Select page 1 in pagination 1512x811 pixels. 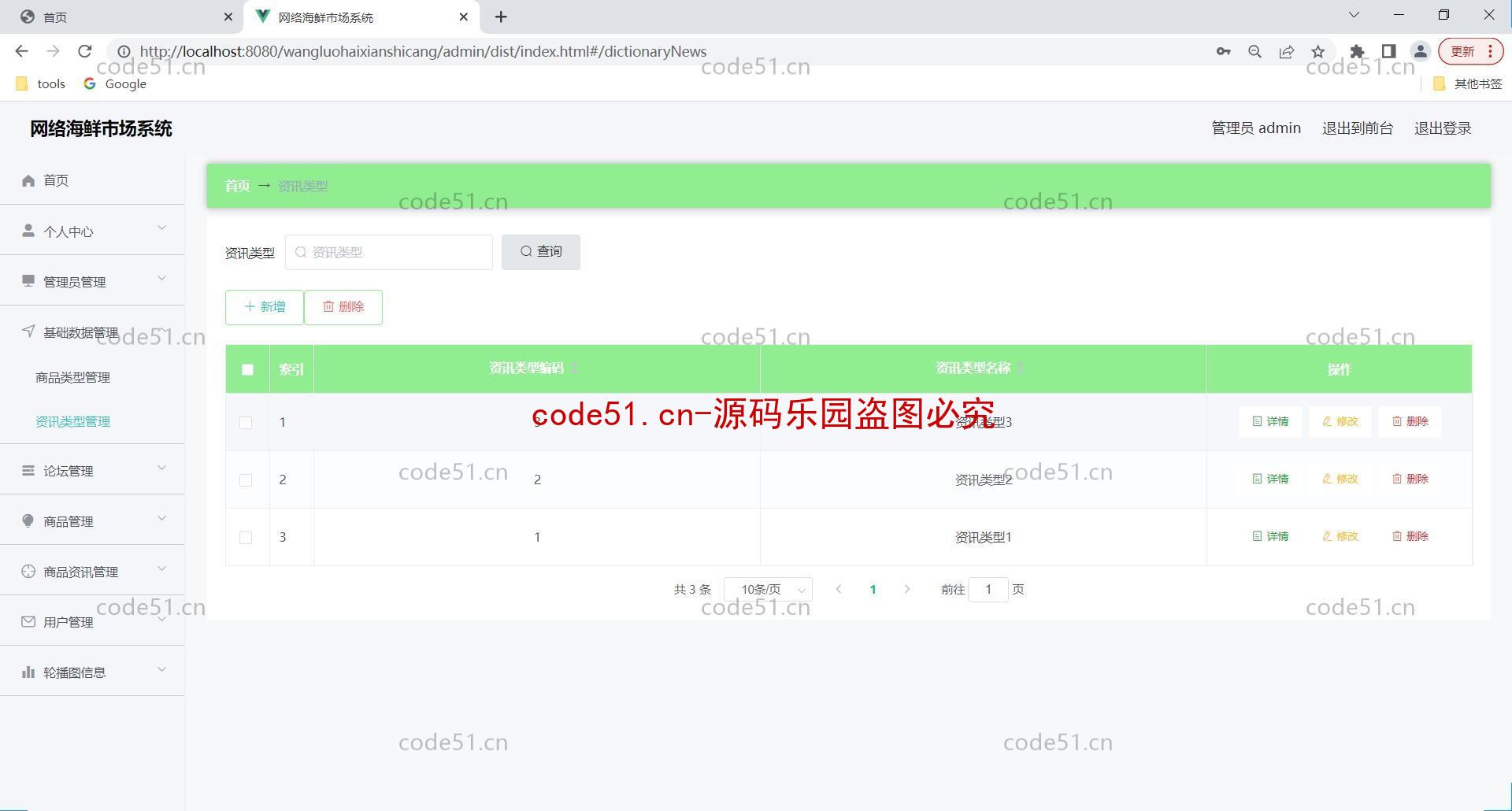click(873, 589)
